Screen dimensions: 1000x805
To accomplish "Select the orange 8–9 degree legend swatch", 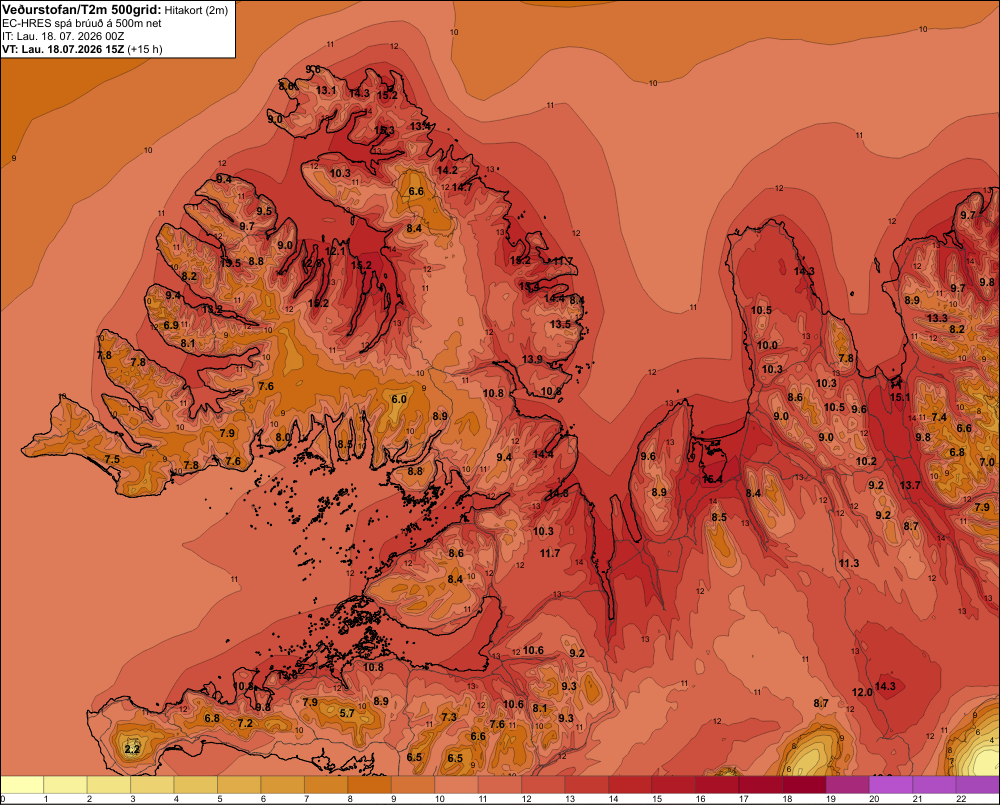I will pos(369,785).
